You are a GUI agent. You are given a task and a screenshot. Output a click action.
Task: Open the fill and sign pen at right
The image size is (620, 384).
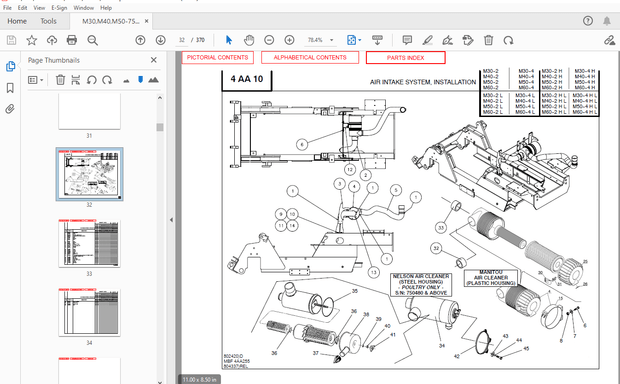(609, 40)
